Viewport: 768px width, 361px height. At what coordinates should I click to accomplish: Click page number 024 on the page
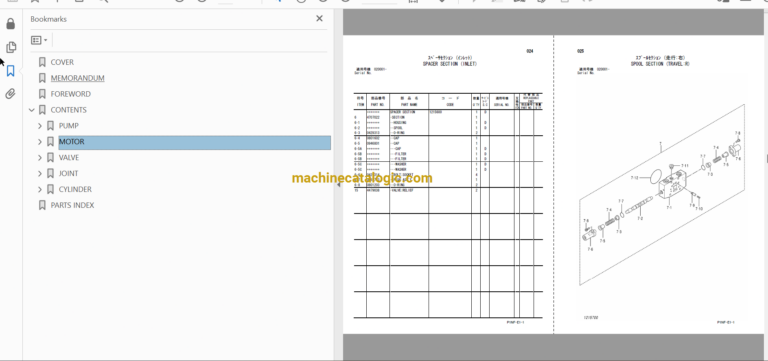529,51
